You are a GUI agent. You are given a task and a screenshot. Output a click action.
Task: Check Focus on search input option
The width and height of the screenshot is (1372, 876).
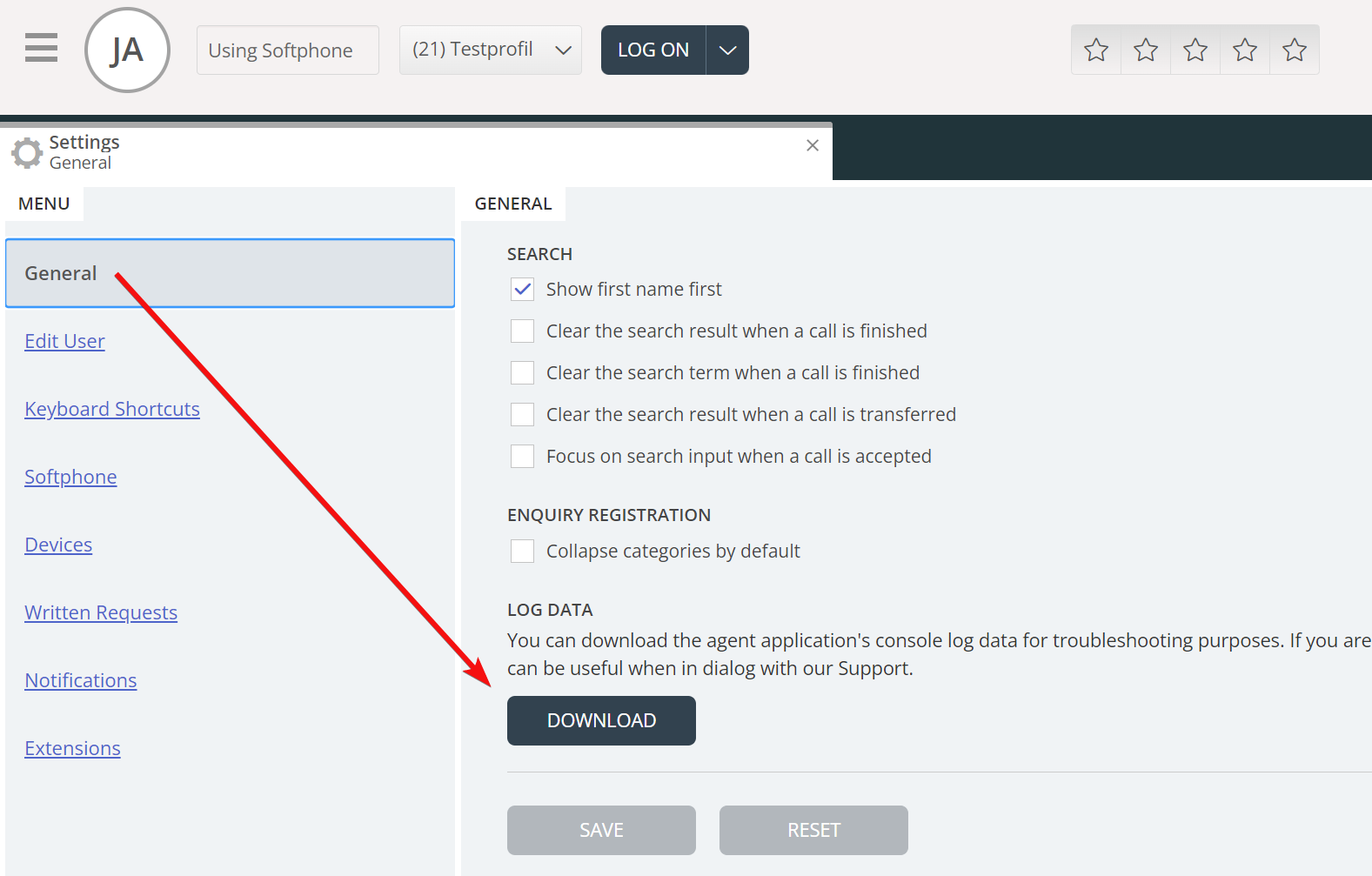(x=522, y=457)
